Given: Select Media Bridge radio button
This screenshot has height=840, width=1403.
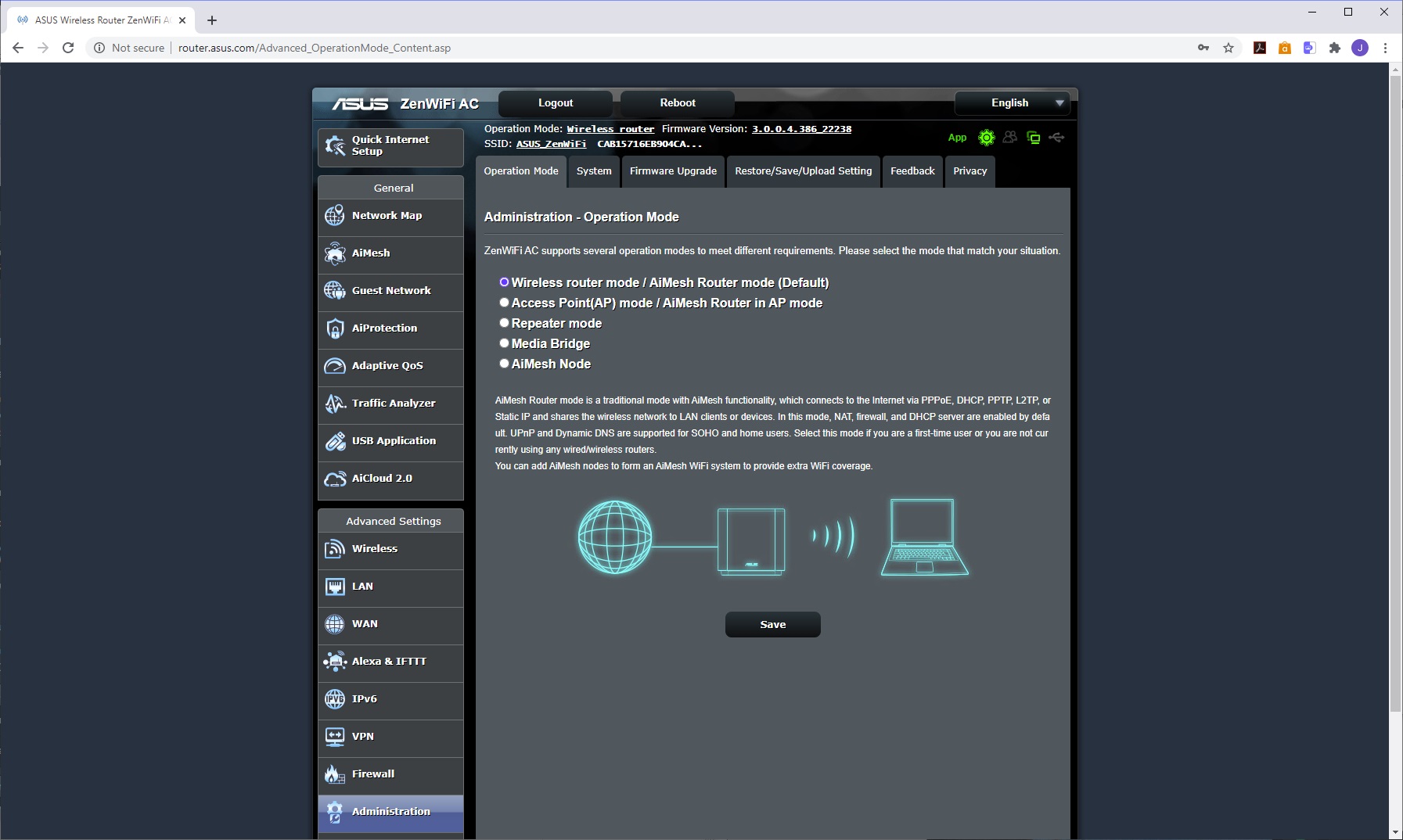Looking at the screenshot, I should 504,343.
